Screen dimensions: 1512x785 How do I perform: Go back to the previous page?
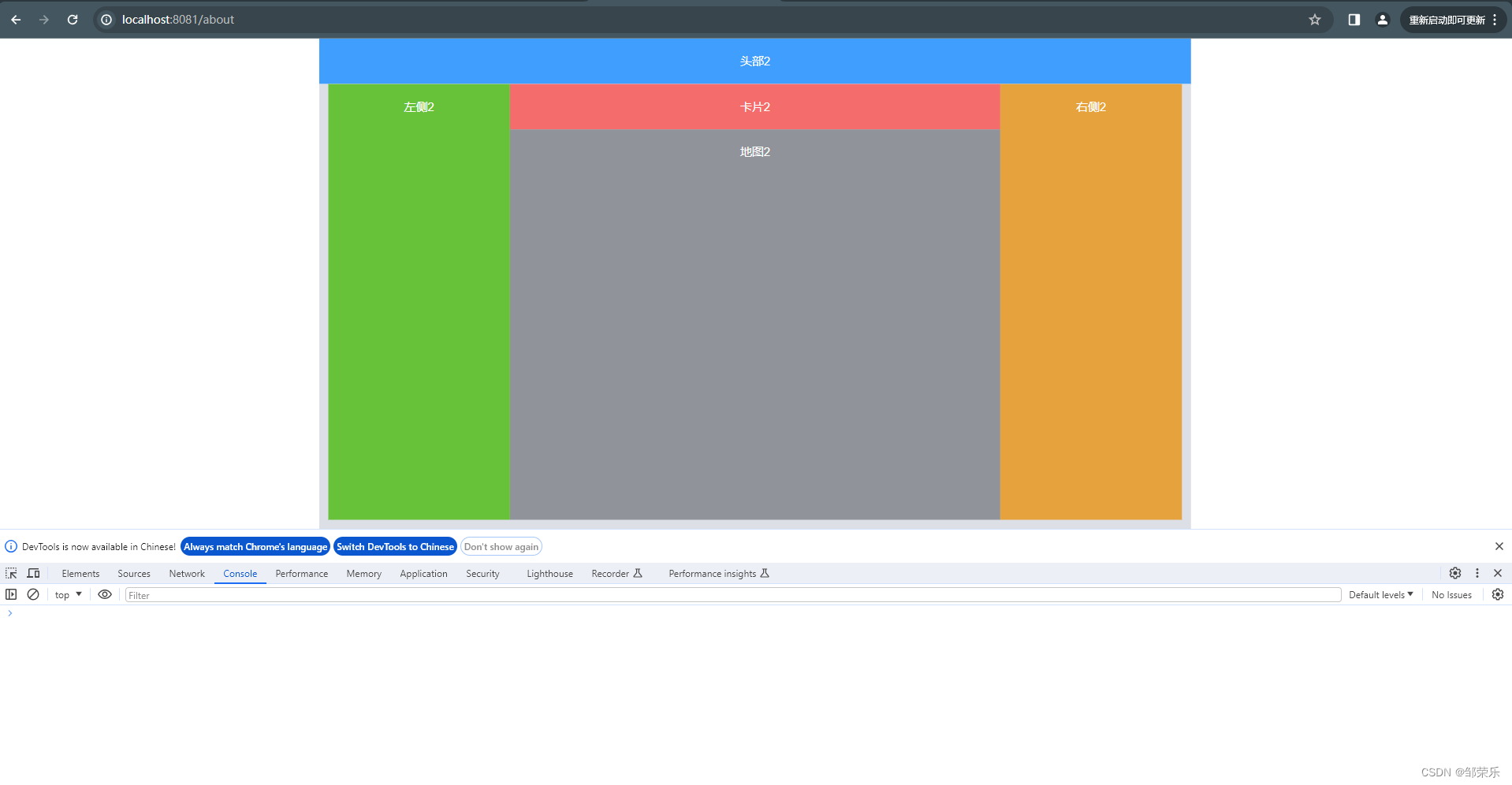tap(16, 20)
